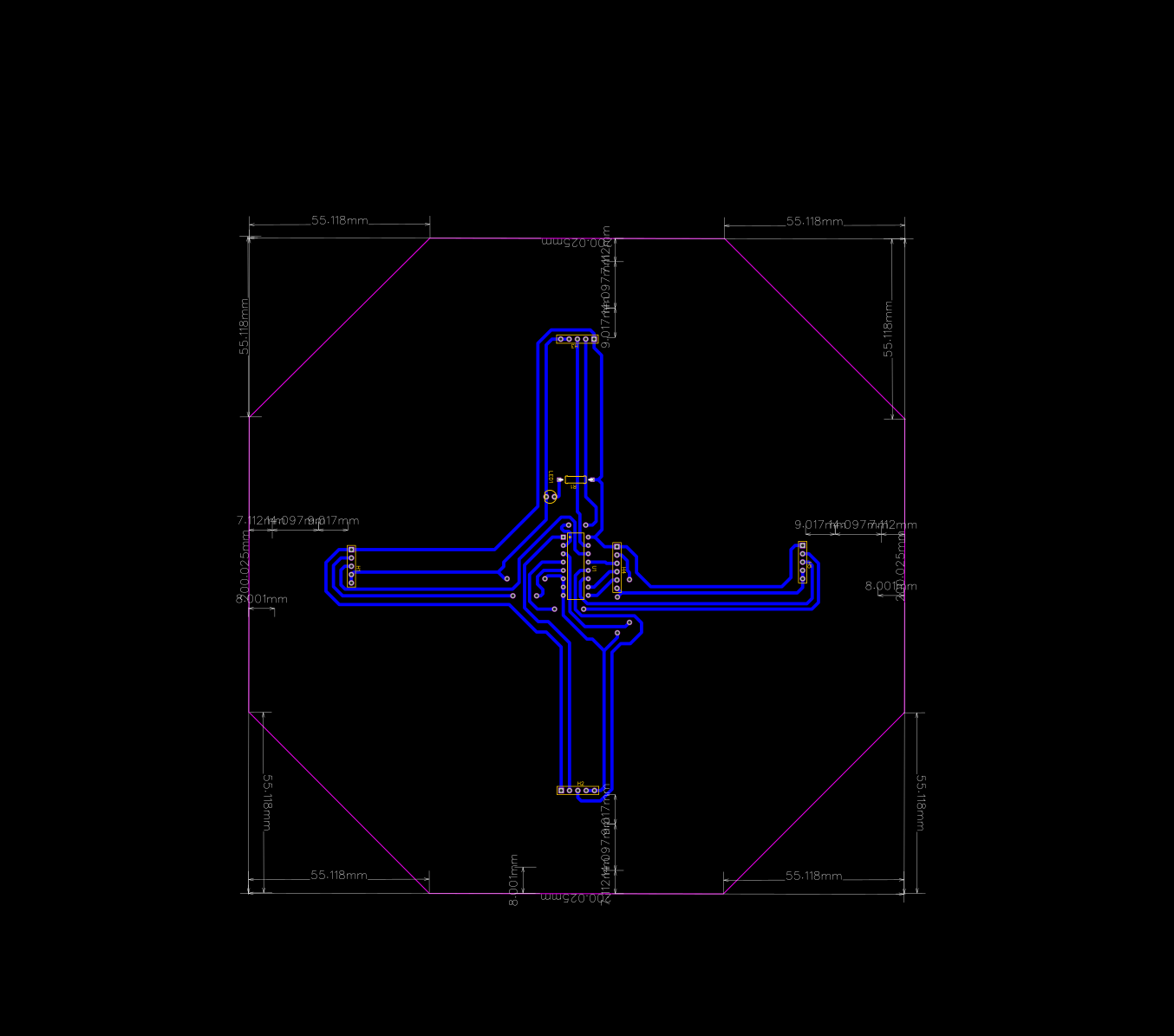Select the round two-pad part below LED1
Image resolution: width=1174 pixels, height=1036 pixels.
pyautogui.click(x=550, y=498)
